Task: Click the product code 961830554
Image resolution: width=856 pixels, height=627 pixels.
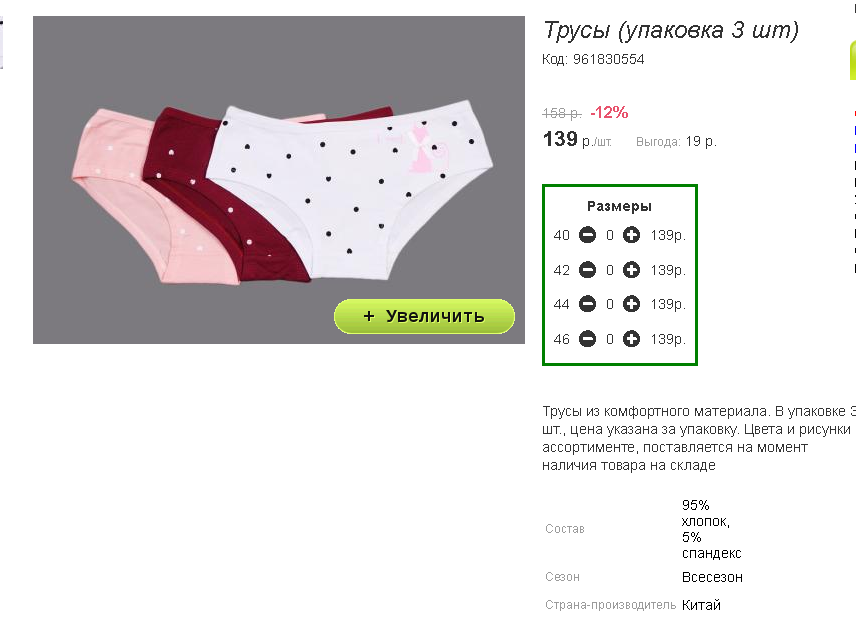Action: click(x=593, y=59)
